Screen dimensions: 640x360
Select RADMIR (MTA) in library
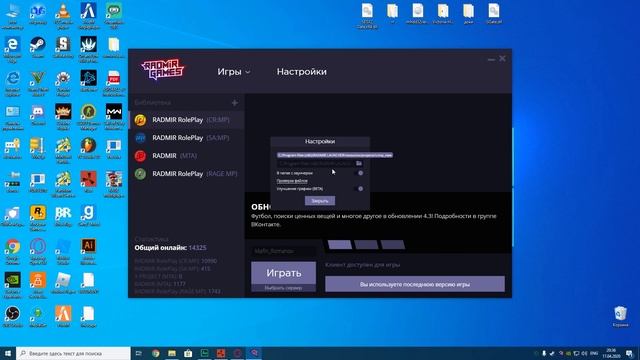tap(187, 156)
